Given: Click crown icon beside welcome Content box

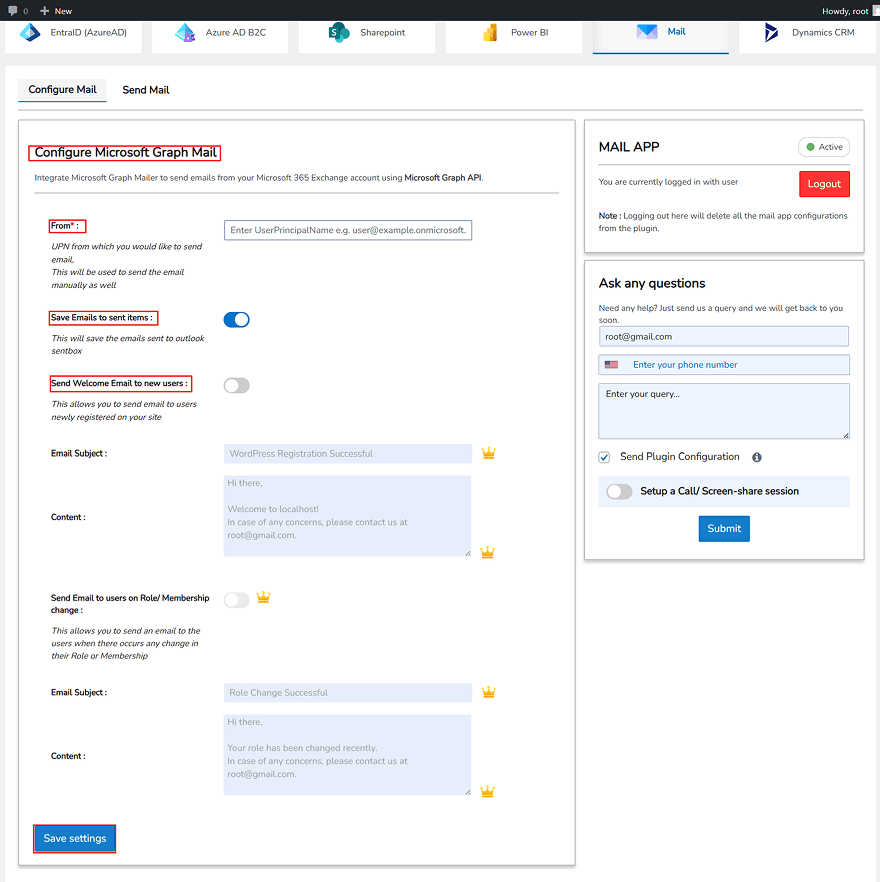Looking at the screenshot, I should 487,552.
